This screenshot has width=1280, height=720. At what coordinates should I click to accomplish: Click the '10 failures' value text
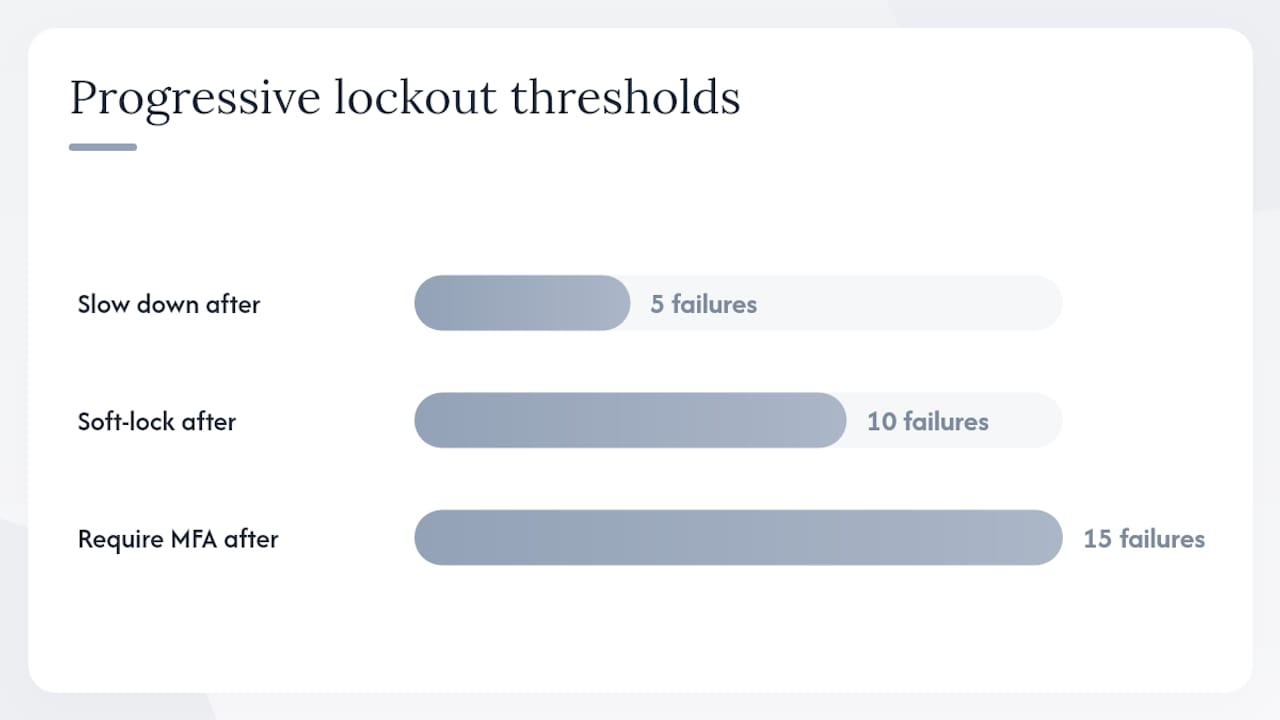(x=928, y=421)
